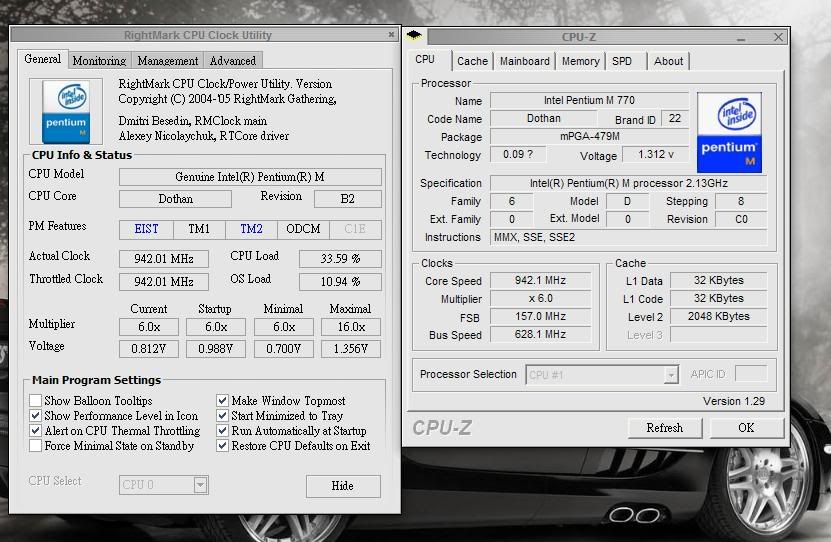Click the Level 2 2048 KBytes value

coord(719,316)
